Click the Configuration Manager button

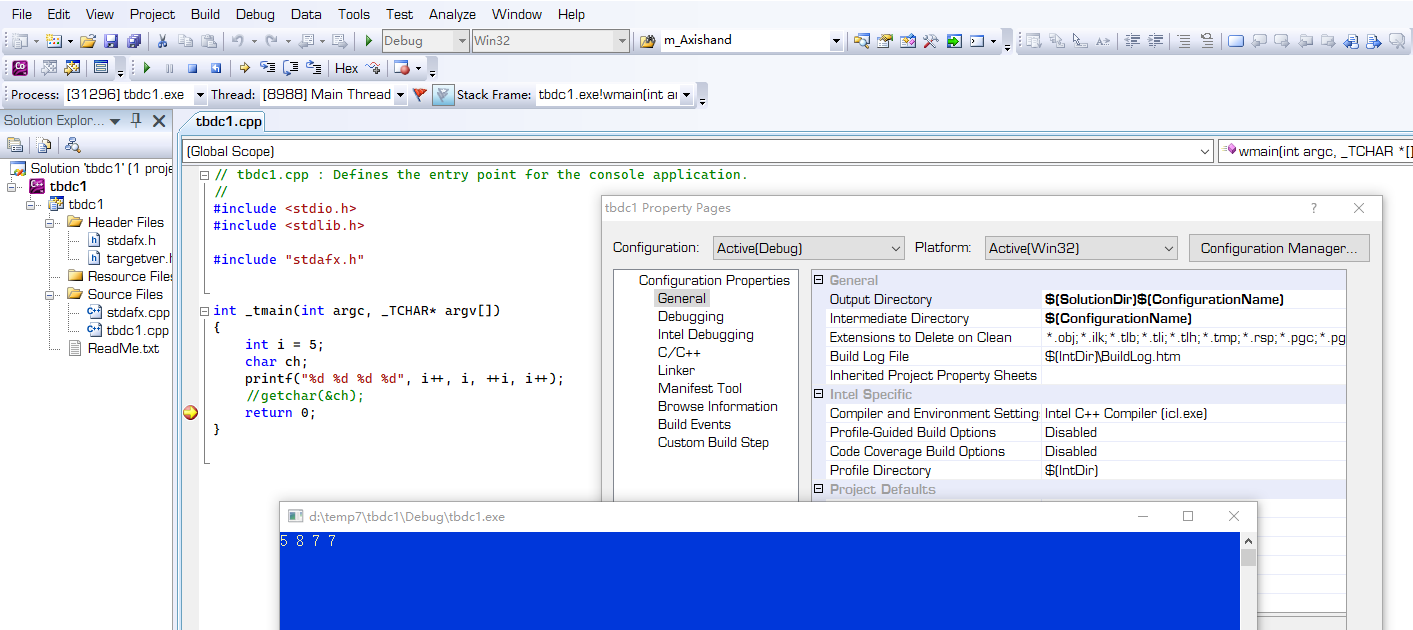pyautogui.click(x=1279, y=248)
